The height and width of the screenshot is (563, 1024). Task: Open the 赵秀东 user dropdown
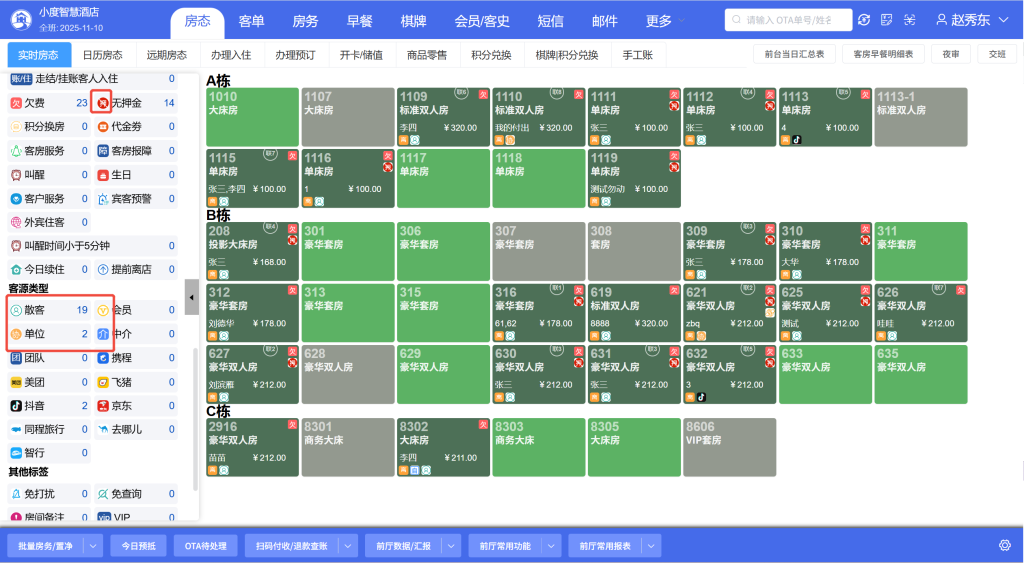pos(972,20)
